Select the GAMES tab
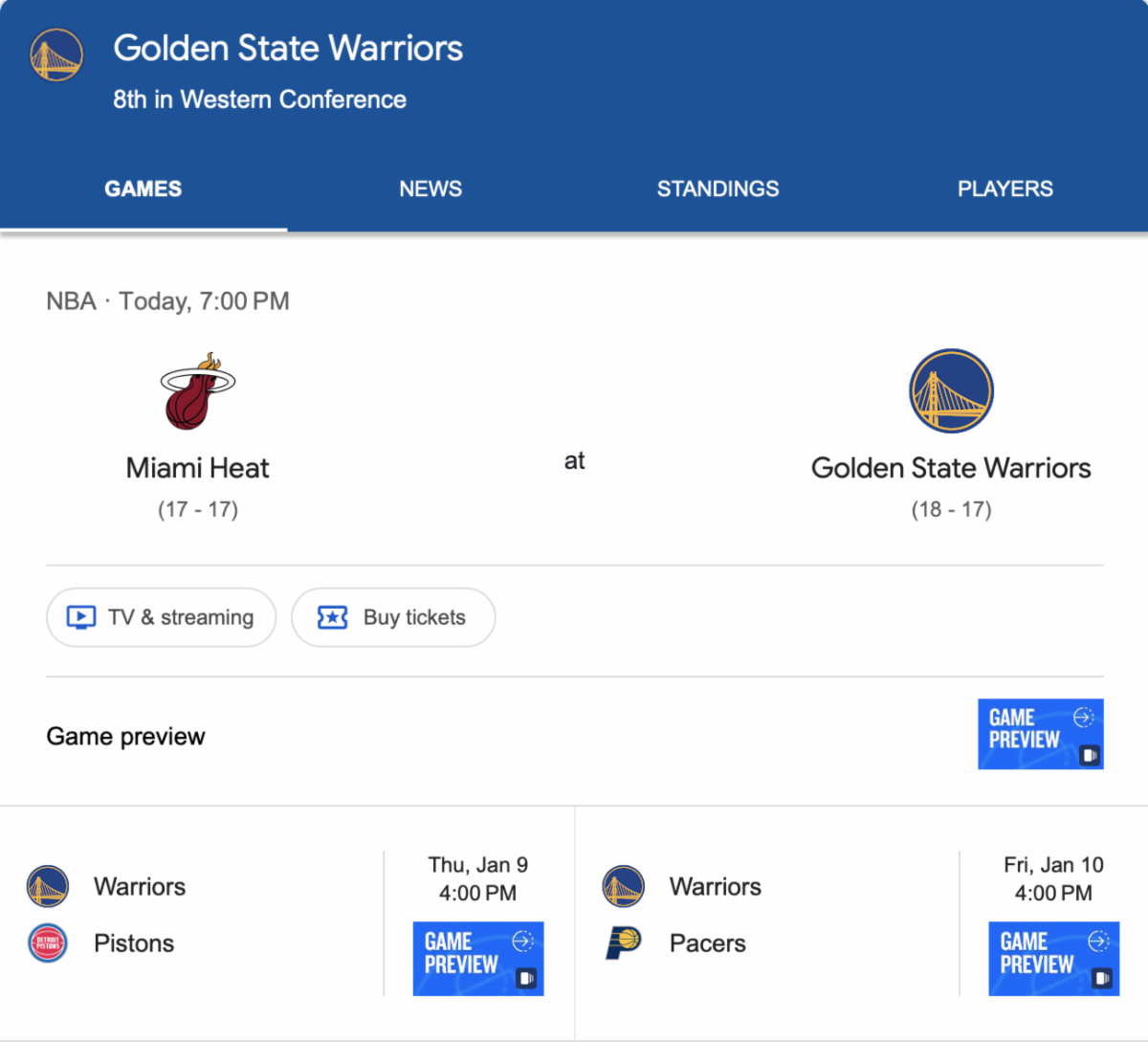This screenshot has width=1148, height=1042. coord(143,188)
